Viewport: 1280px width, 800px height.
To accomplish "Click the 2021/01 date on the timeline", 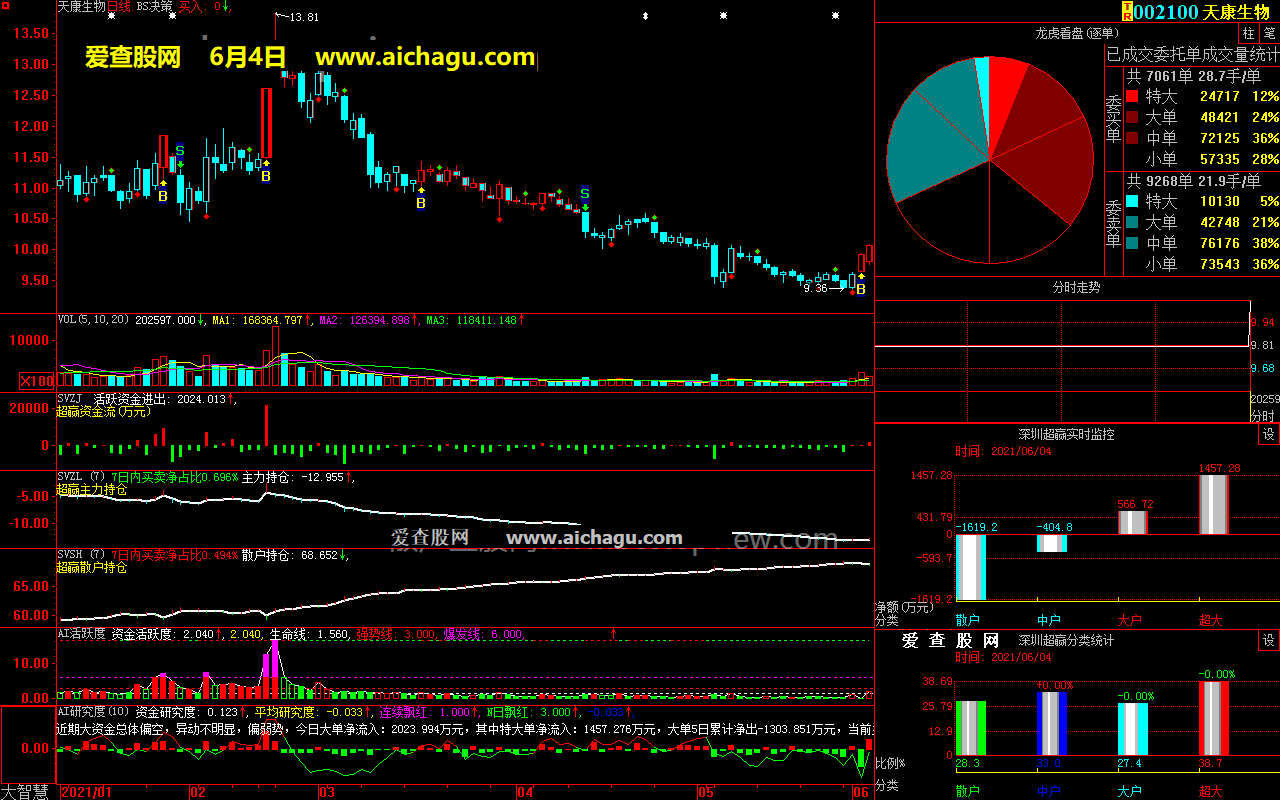I will click(x=87, y=792).
